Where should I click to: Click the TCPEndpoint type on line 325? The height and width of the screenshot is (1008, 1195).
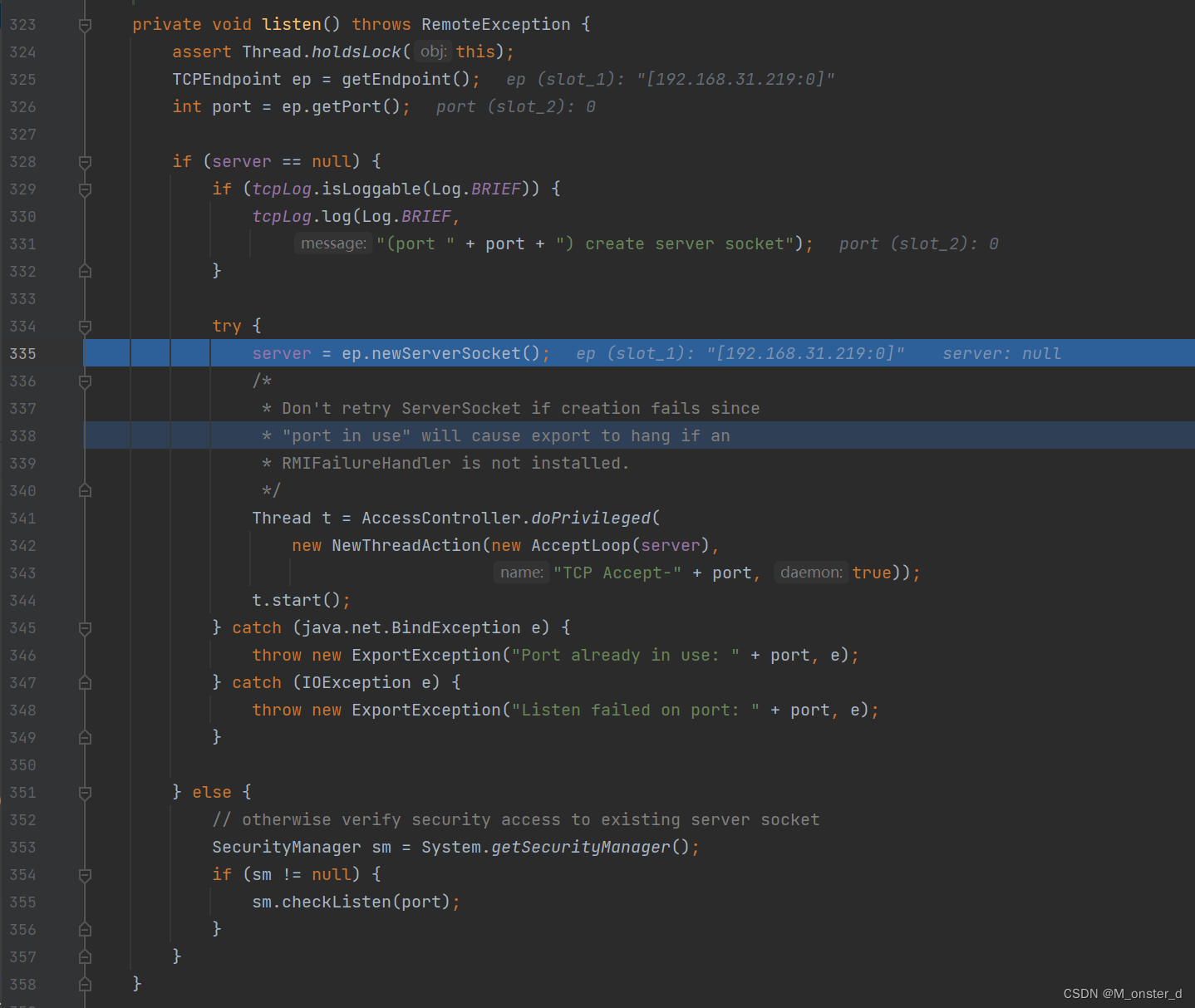tap(227, 80)
